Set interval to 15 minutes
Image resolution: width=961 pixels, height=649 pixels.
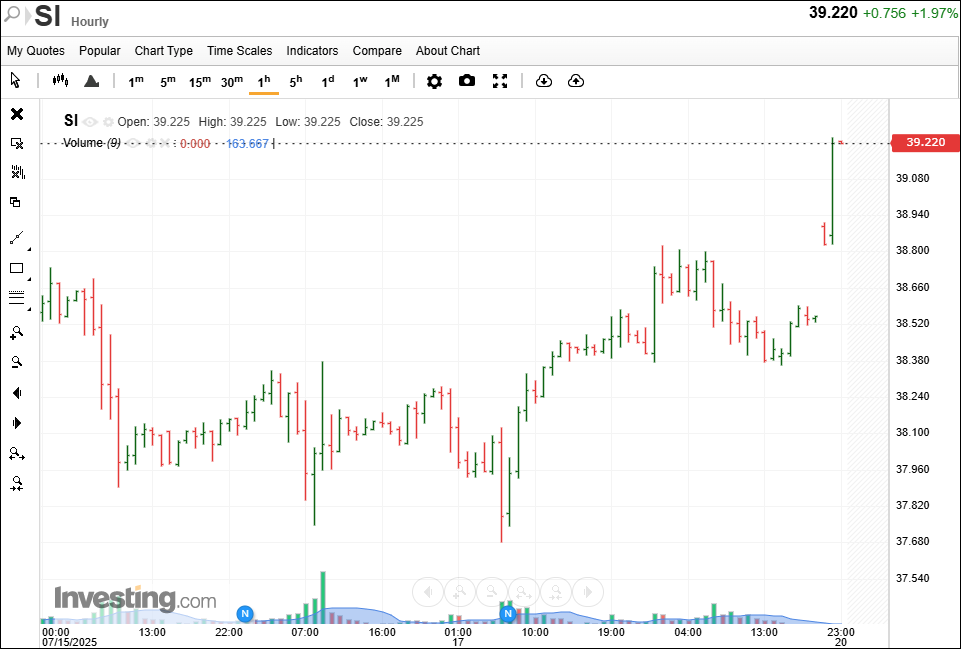pos(200,82)
